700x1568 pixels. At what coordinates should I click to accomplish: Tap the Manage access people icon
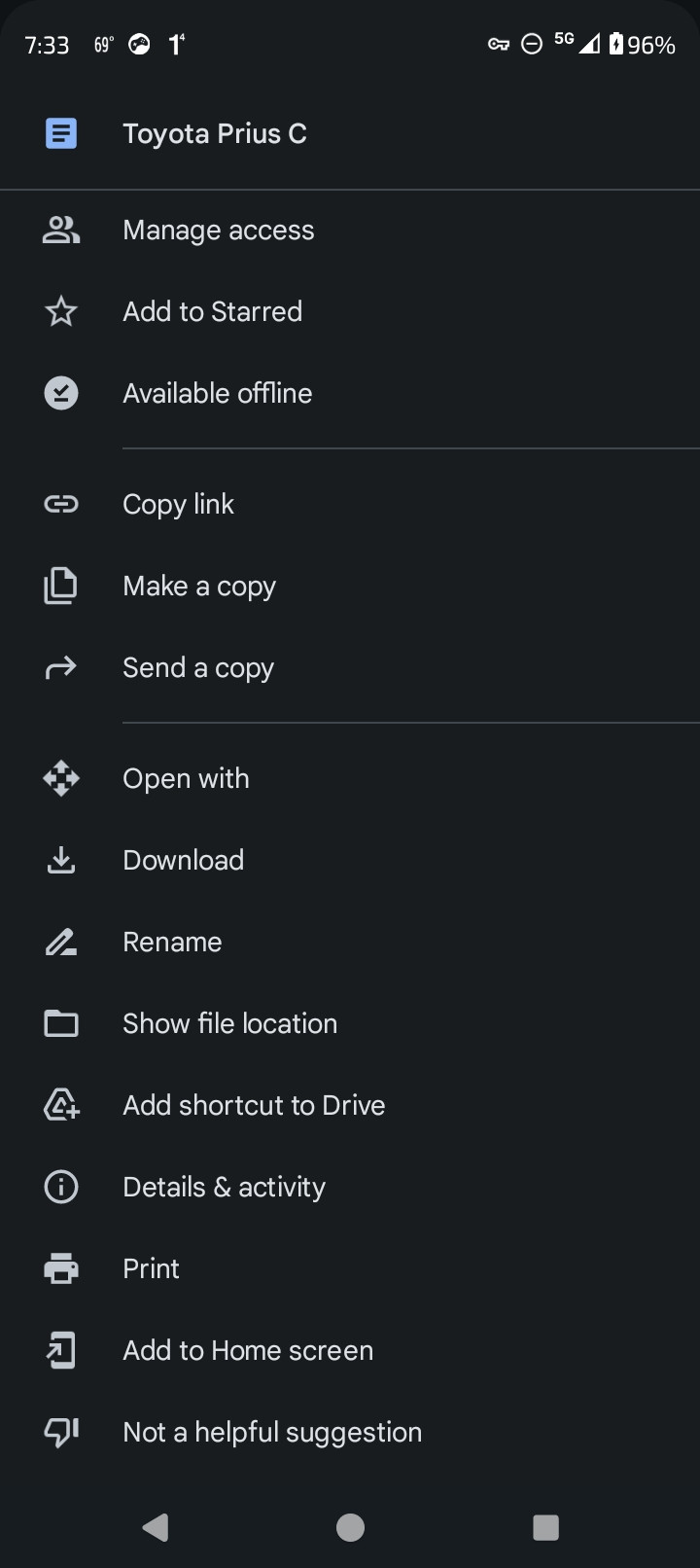coord(61,230)
